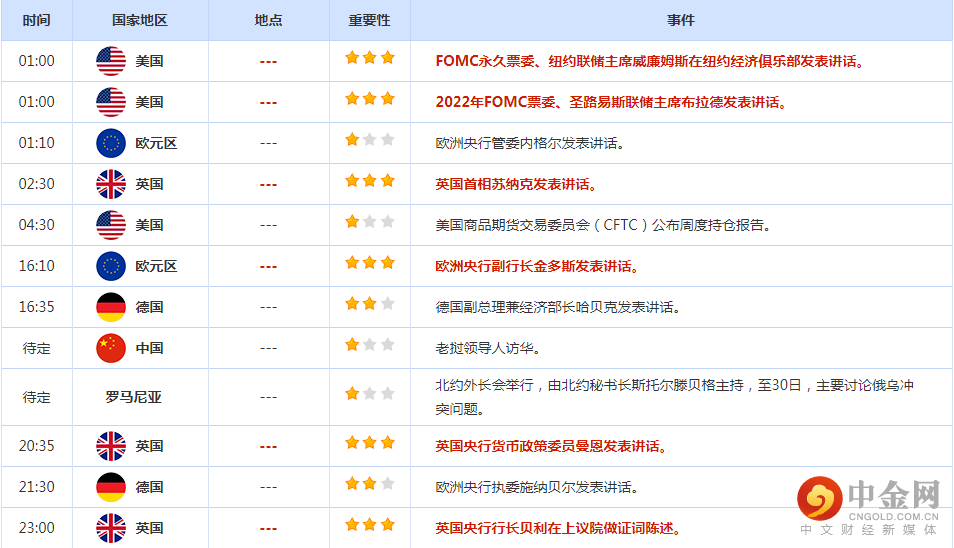Viewport: 954px width, 548px height.
Task: Click the 罗马尼亚 country cell
Action: (x=133, y=397)
